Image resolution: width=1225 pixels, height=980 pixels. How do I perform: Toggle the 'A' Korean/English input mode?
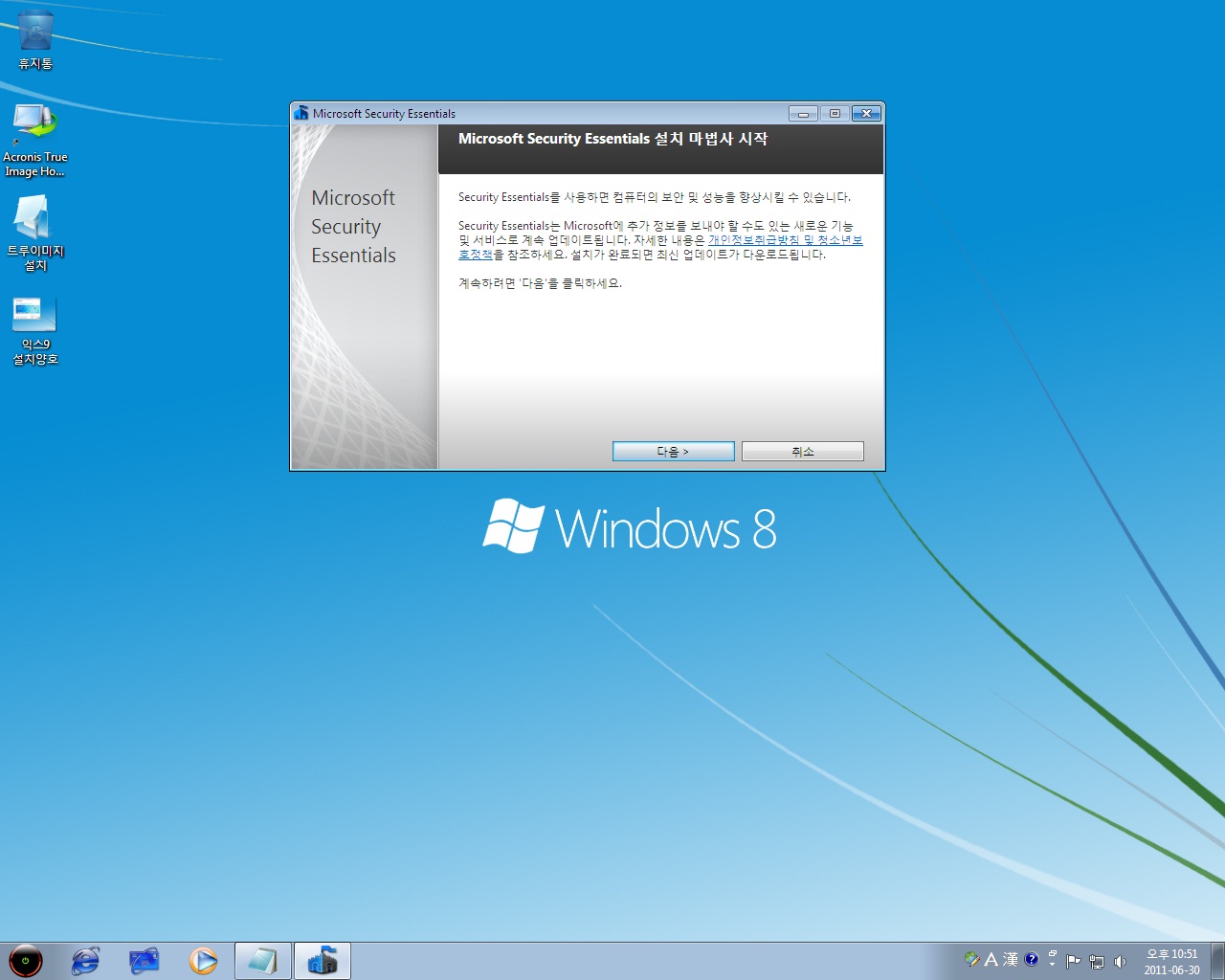point(991,959)
